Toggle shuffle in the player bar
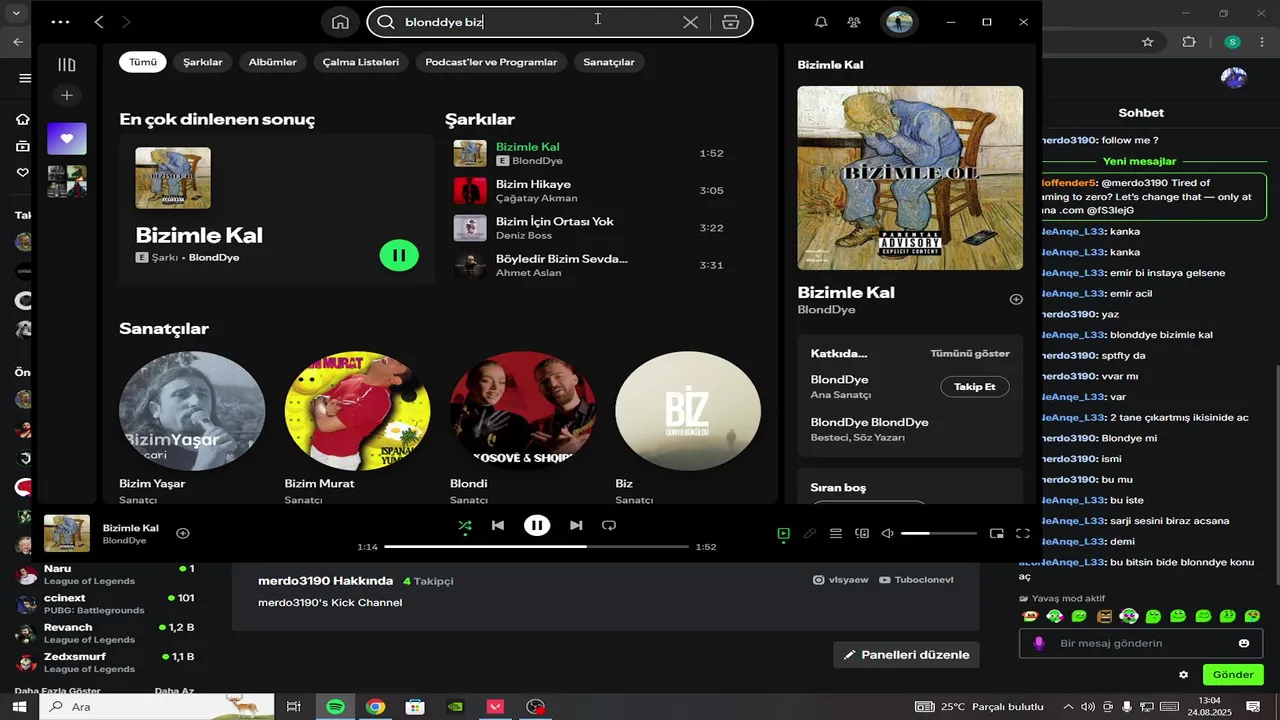1280x720 pixels. click(x=465, y=525)
